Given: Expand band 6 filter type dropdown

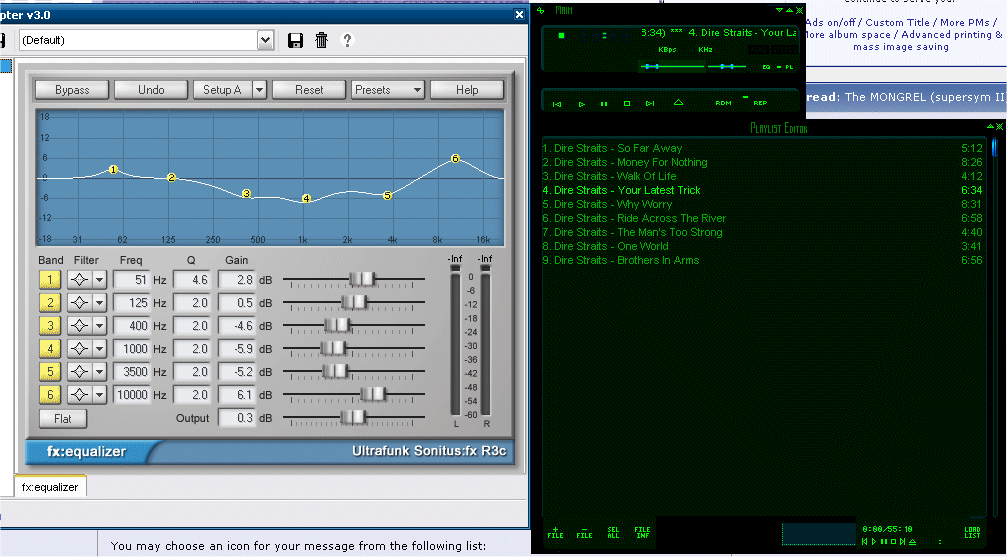Looking at the screenshot, I should click(100, 394).
